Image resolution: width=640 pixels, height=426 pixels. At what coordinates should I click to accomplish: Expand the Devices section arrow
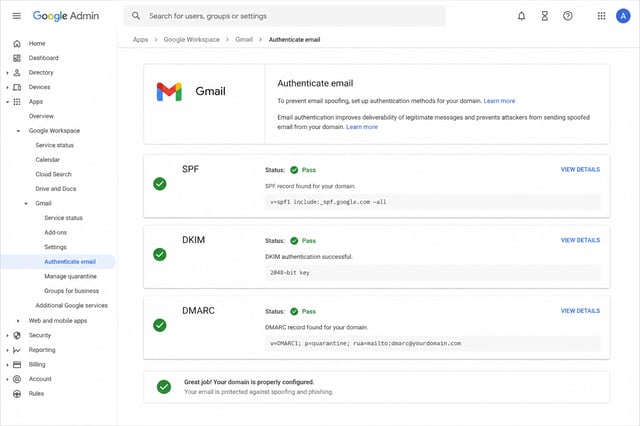click(7, 87)
